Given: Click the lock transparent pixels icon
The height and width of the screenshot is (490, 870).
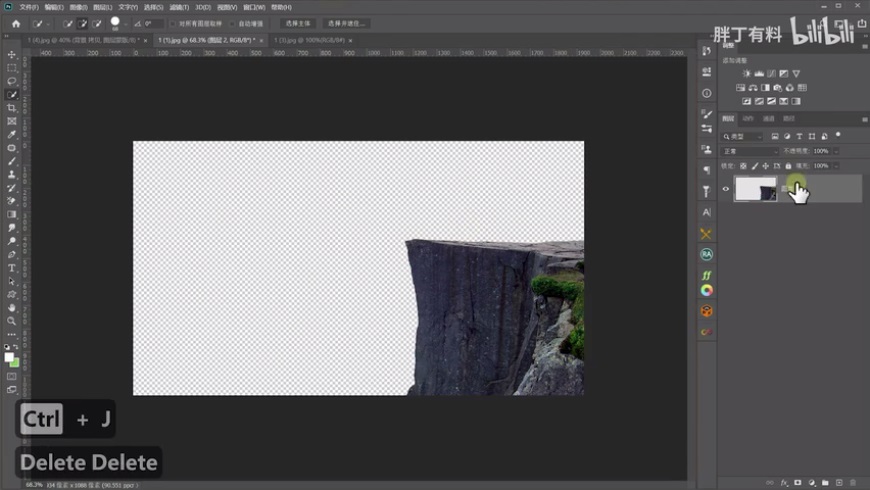Looking at the screenshot, I should [x=743, y=166].
